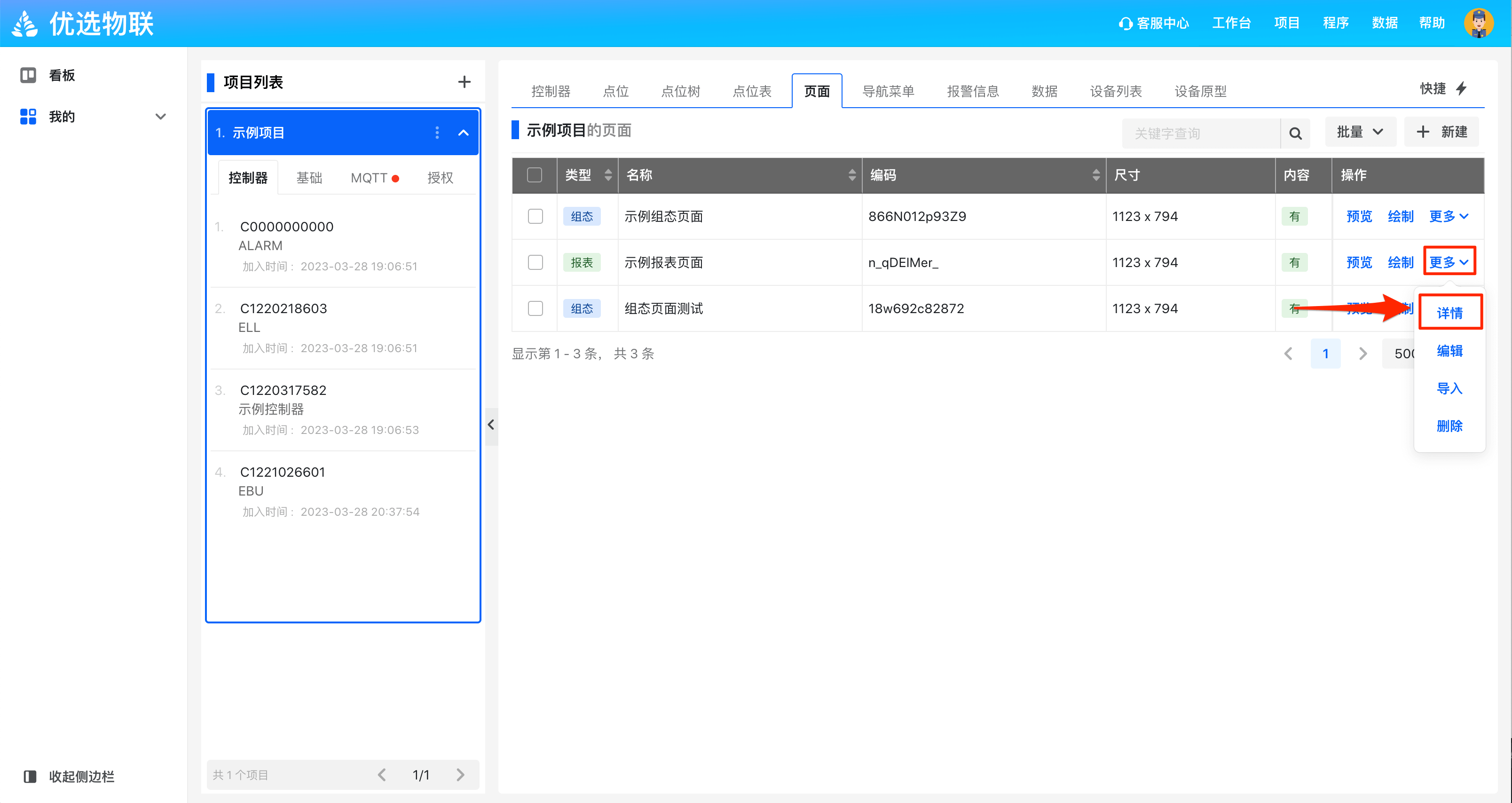Go to the next page in table pagination
Screen dimensions: 1512x803
pyautogui.click(x=1363, y=354)
